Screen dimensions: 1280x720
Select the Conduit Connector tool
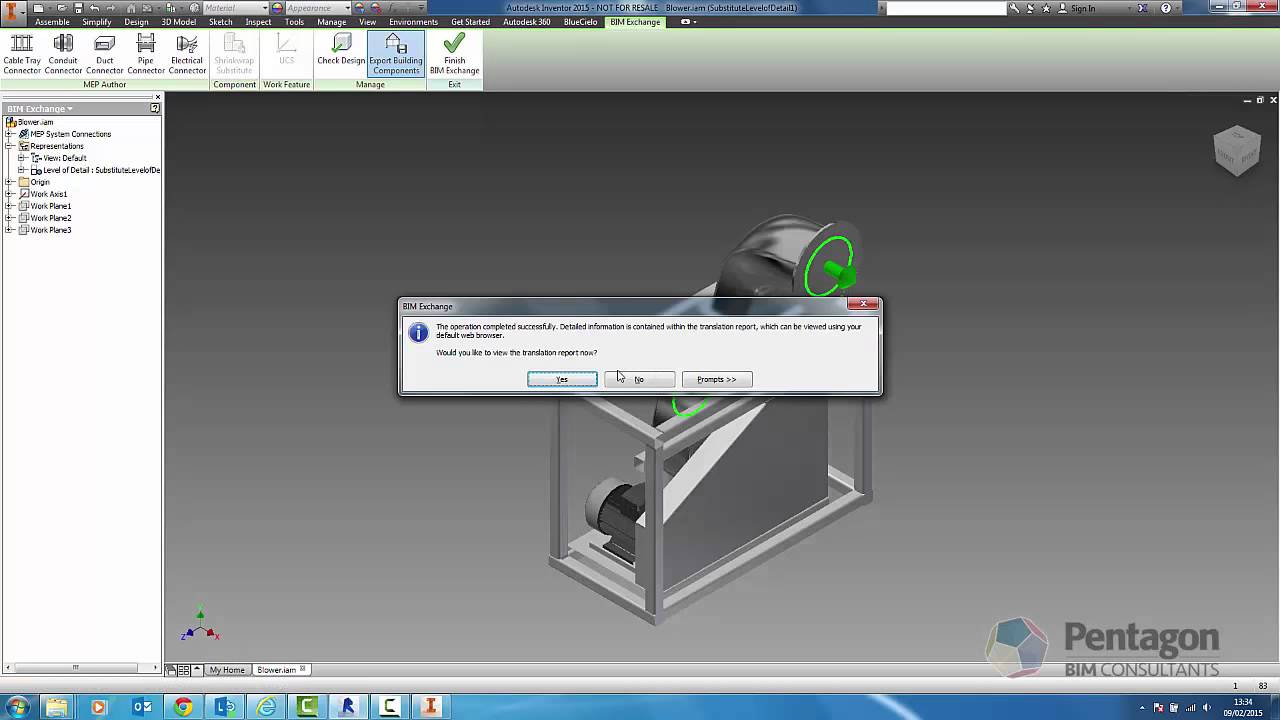click(x=63, y=54)
